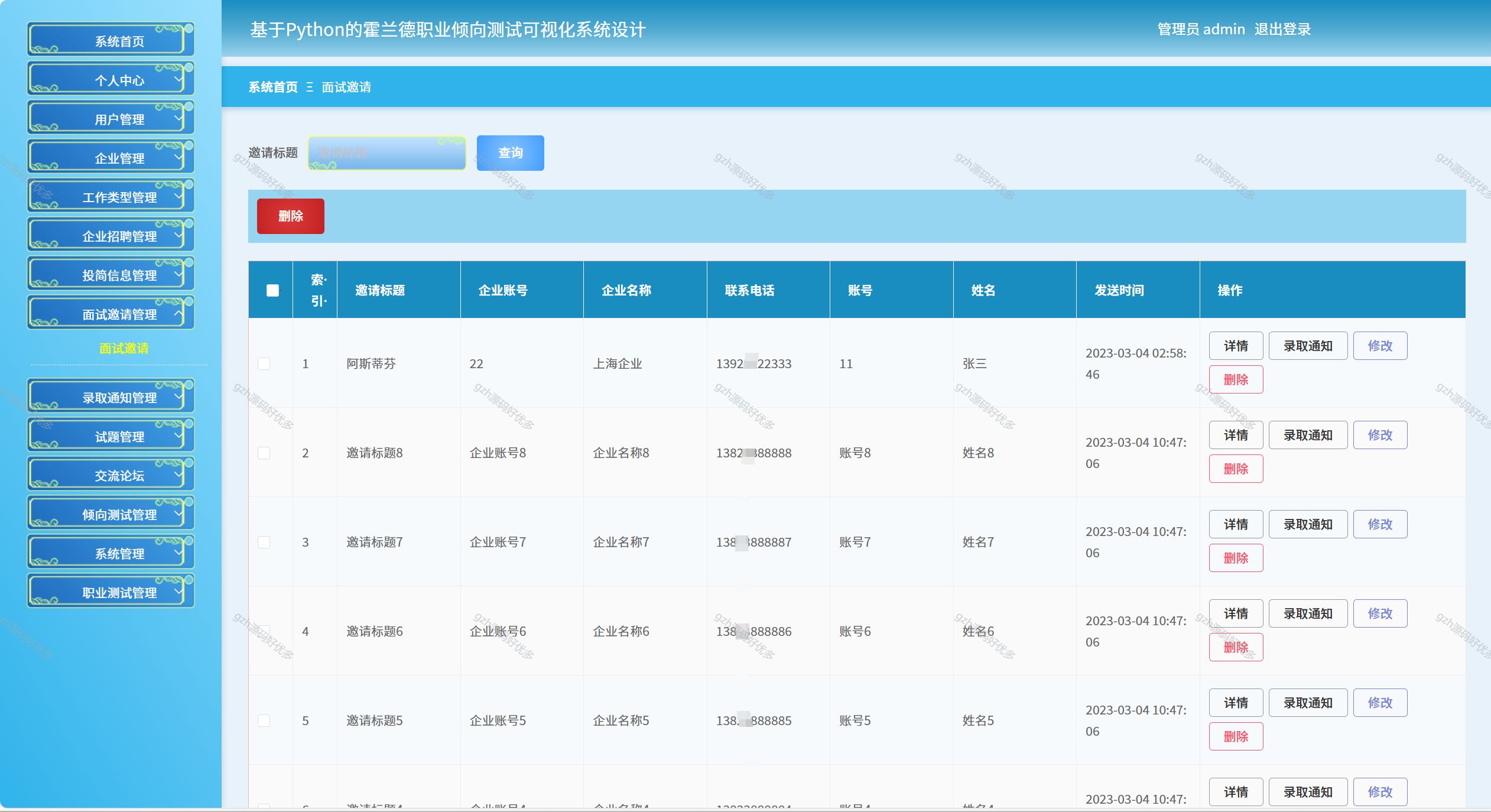The image size is (1491, 812).
Task: Expand the 个人中心 menu arrow
Action: (x=178, y=79)
